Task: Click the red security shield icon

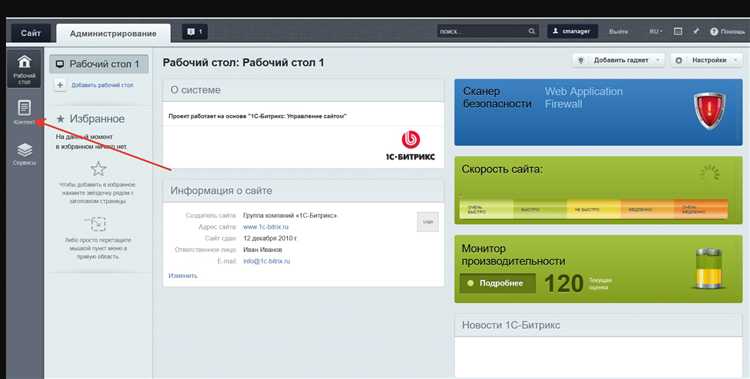Action: [x=709, y=111]
